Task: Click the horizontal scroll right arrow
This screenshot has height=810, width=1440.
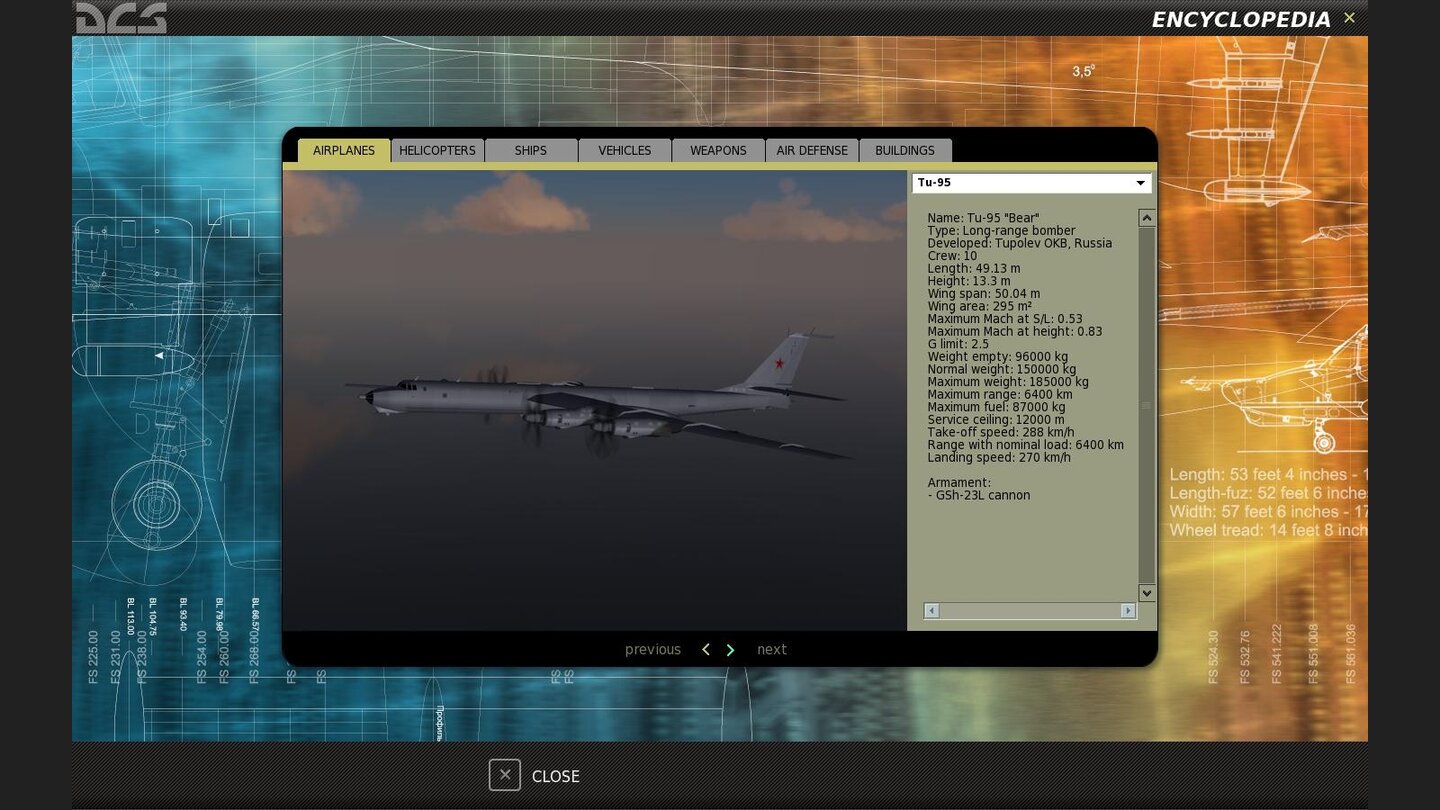Action: pos(1128,611)
